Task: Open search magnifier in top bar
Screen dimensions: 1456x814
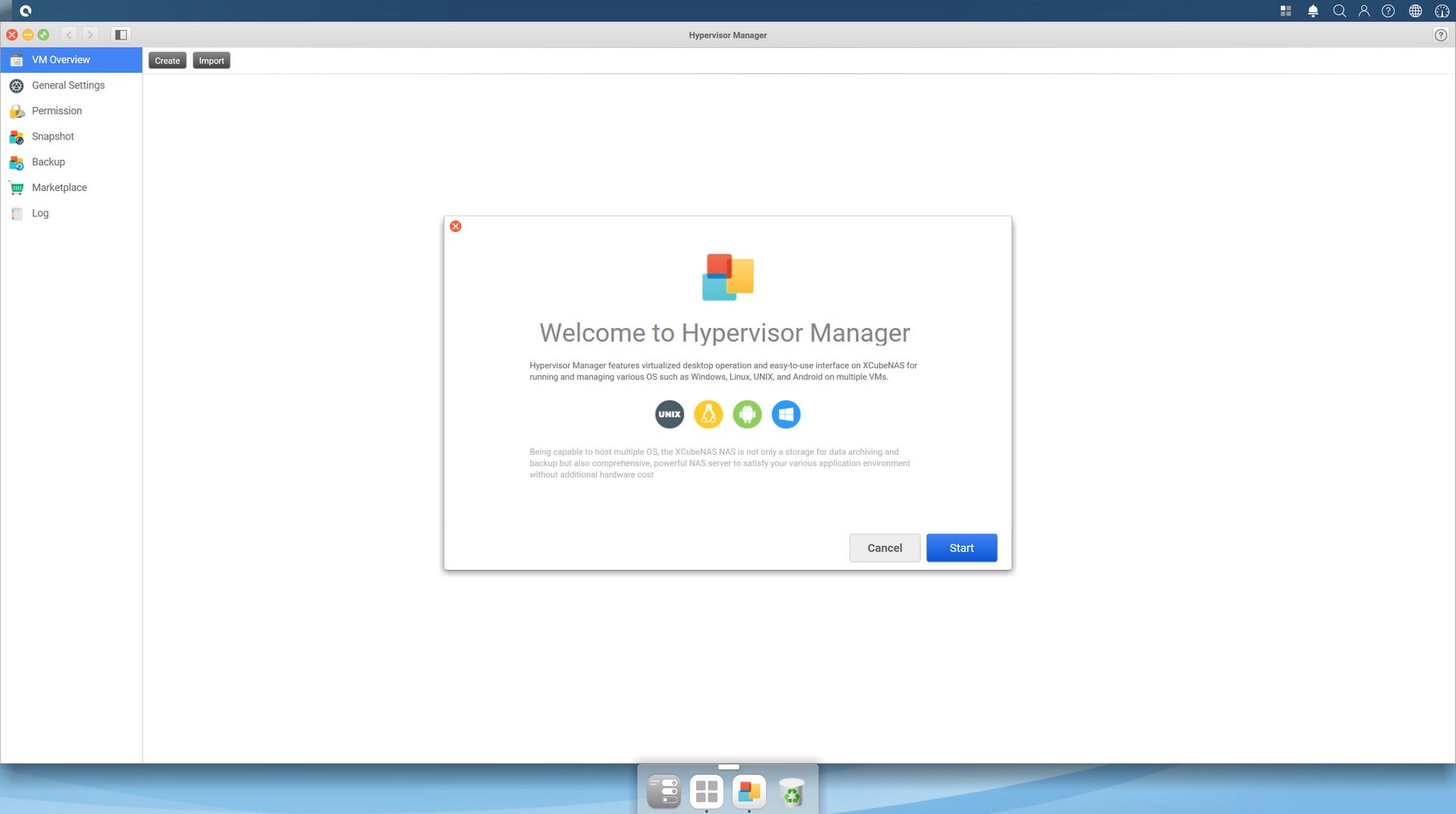Action: pyautogui.click(x=1339, y=11)
